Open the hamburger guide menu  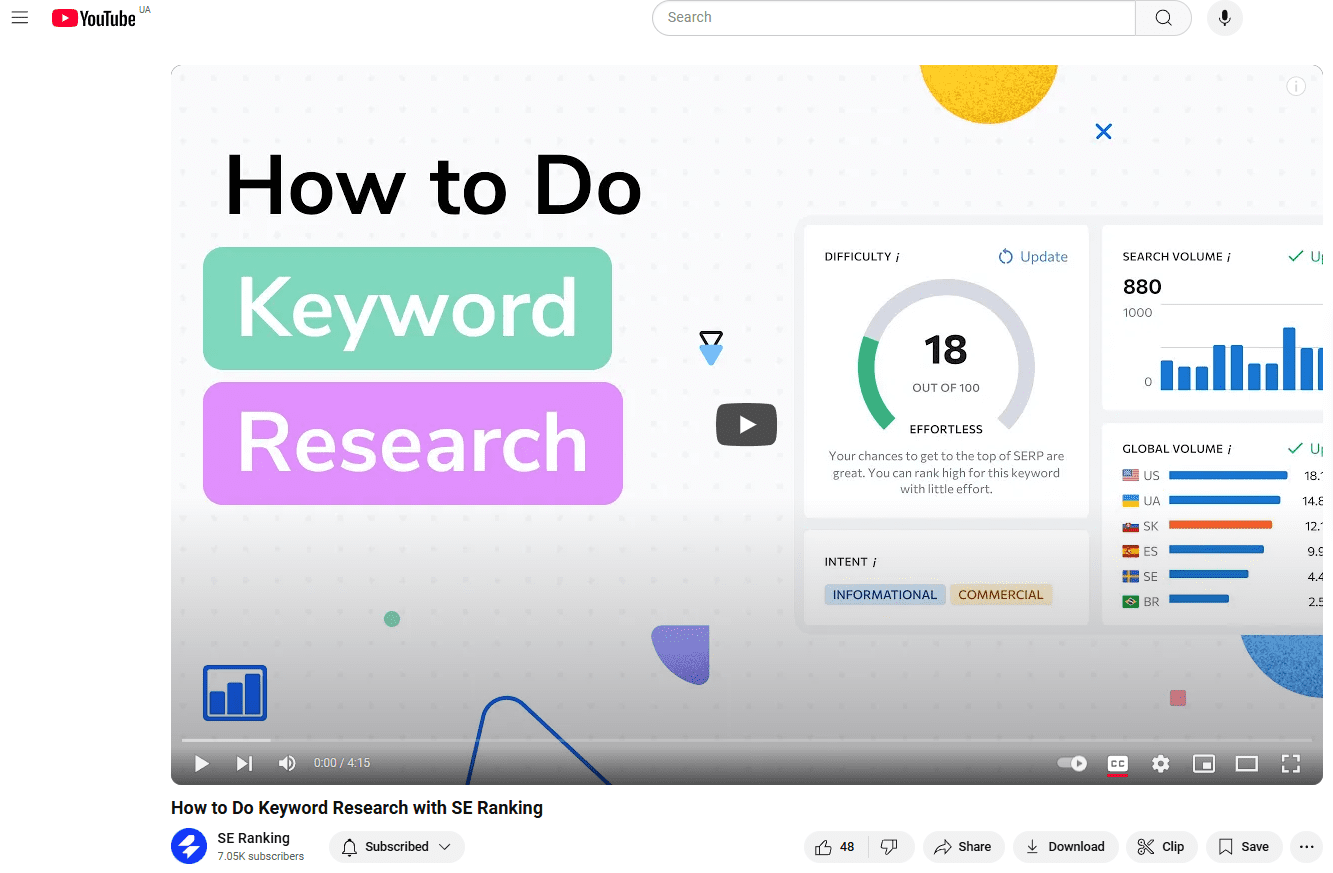coord(20,18)
